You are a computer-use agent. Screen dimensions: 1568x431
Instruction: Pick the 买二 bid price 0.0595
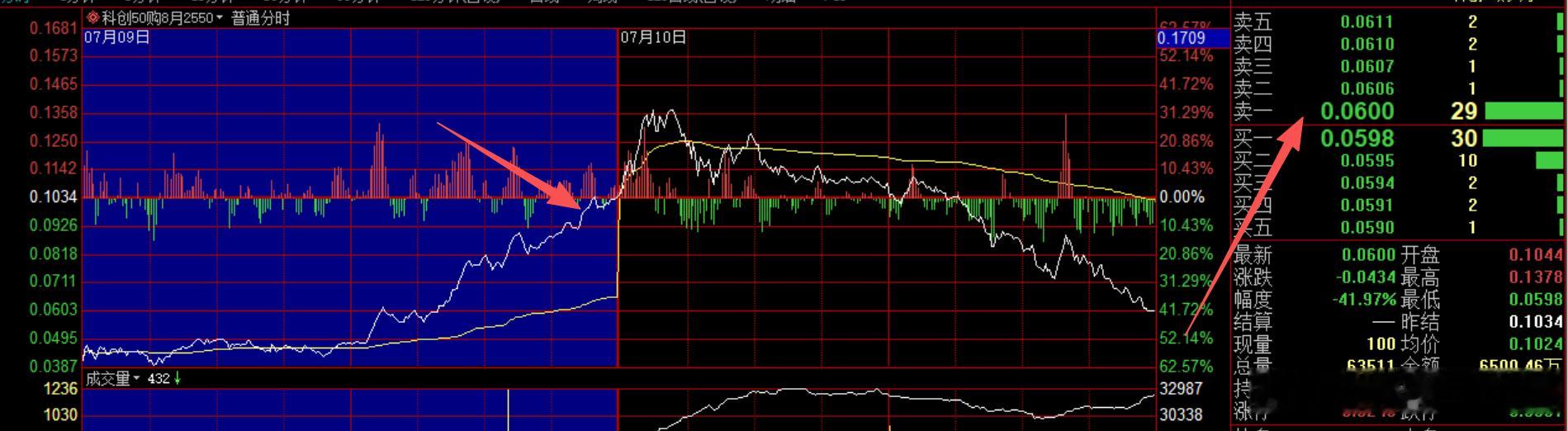point(1367,161)
